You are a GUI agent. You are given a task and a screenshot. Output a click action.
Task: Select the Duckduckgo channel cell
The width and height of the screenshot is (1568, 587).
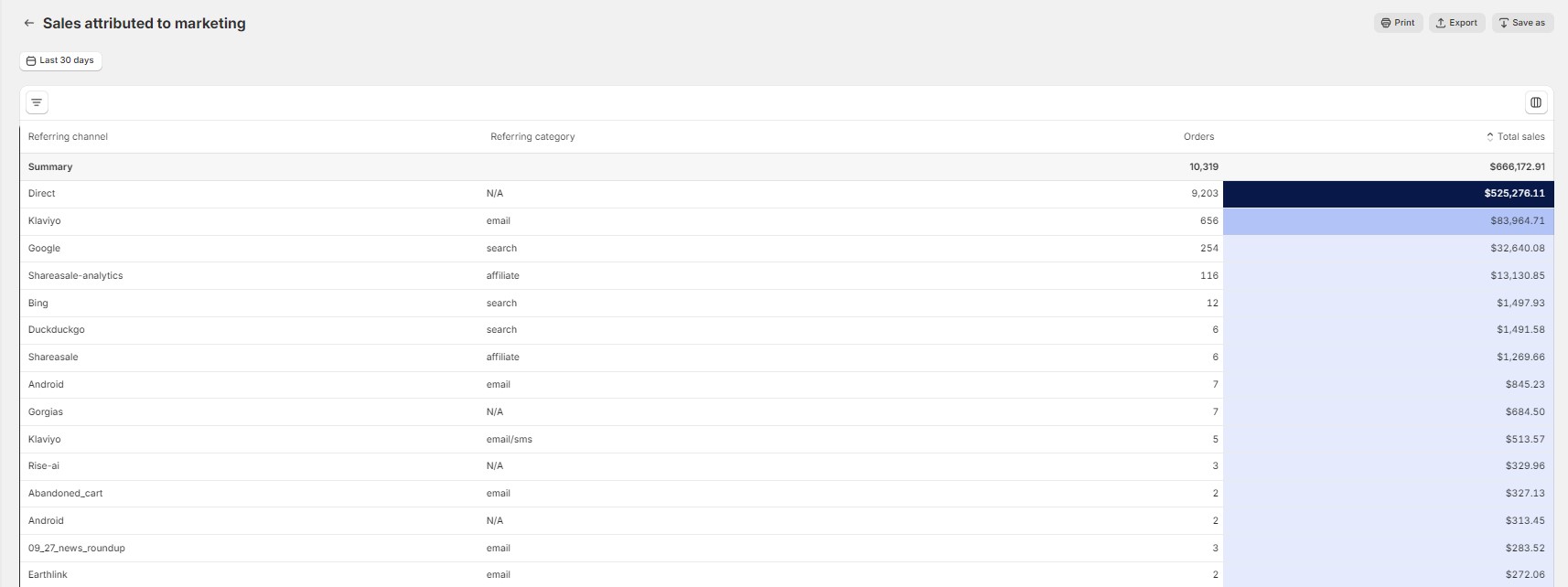[56, 329]
